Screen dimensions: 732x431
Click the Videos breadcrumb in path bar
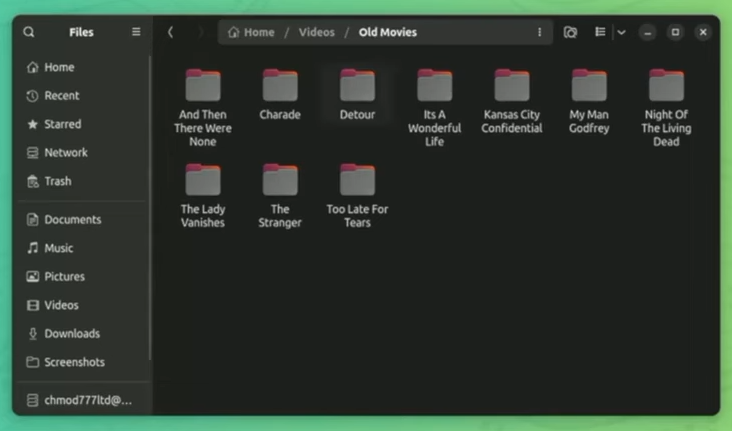(x=317, y=32)
